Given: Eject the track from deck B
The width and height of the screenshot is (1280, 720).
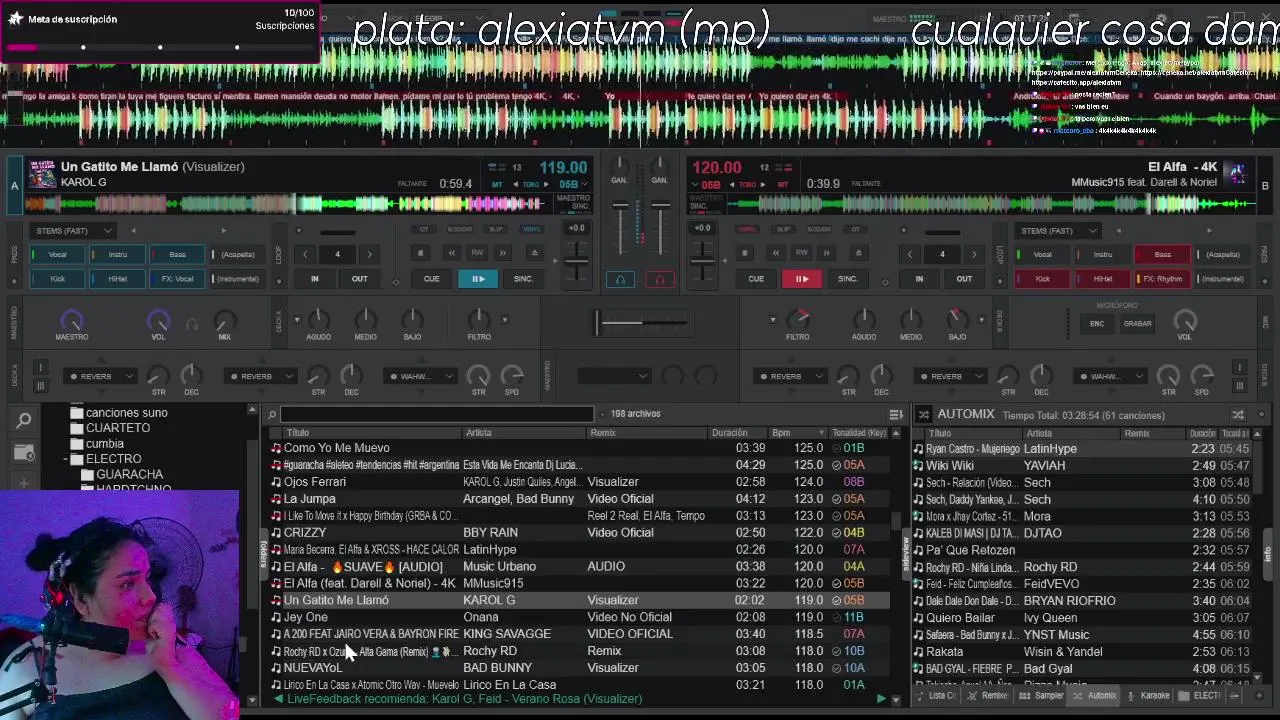Looking at the screenshot, I should tap(858, 254).
